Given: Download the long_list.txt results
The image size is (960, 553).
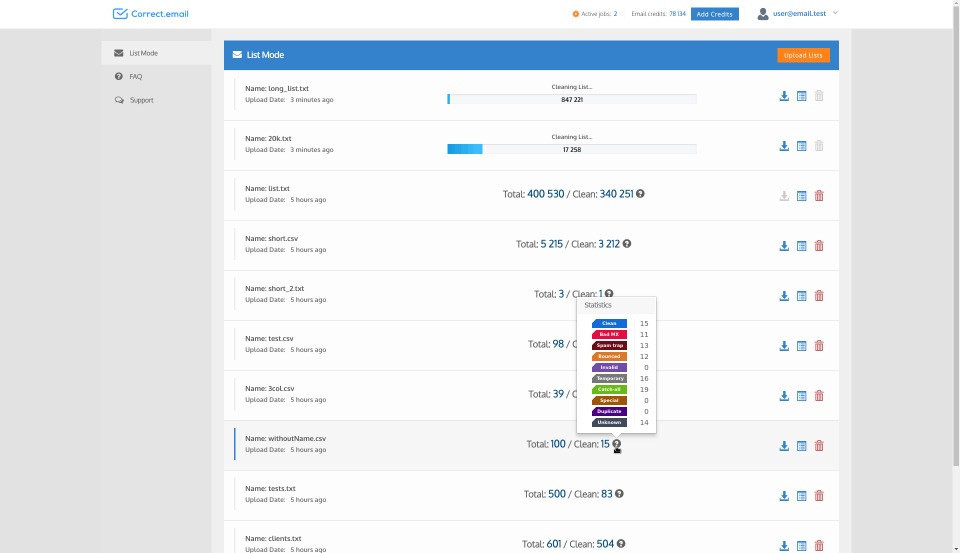Looking at the screenshot, I should click(x=784, y=96).
